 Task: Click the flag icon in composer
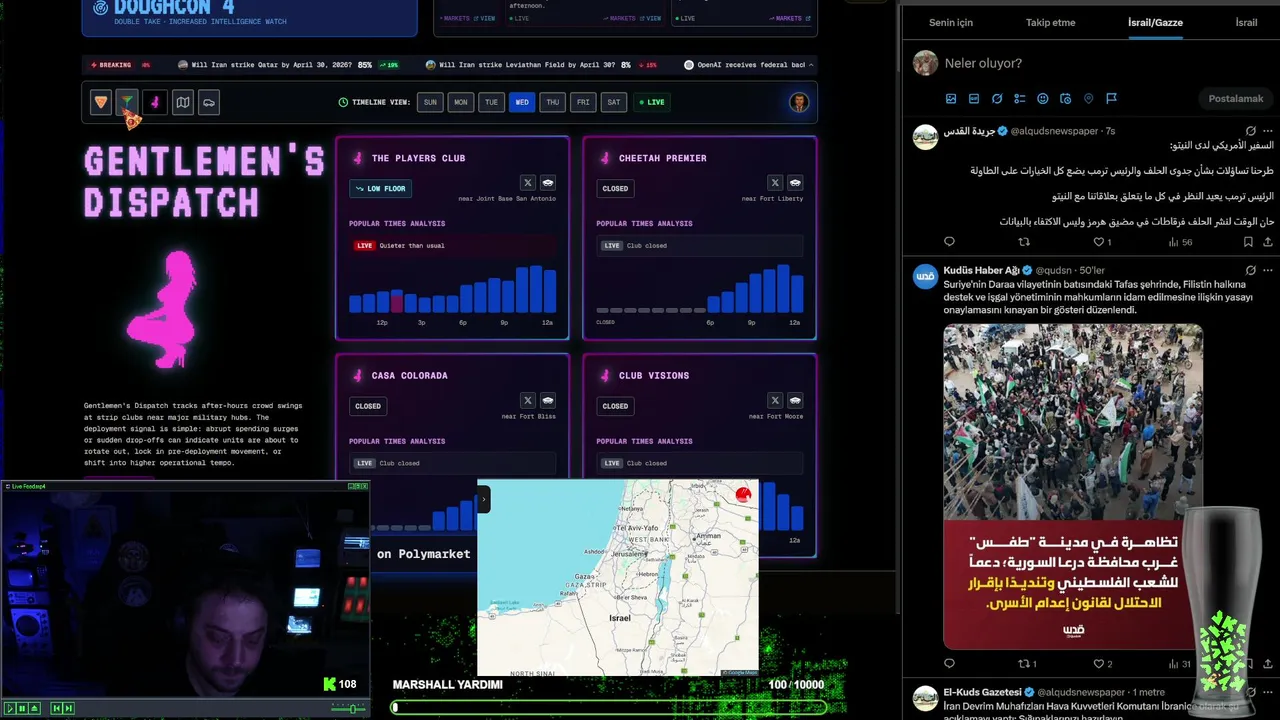pyautogui.click(x=1111, y=99)
